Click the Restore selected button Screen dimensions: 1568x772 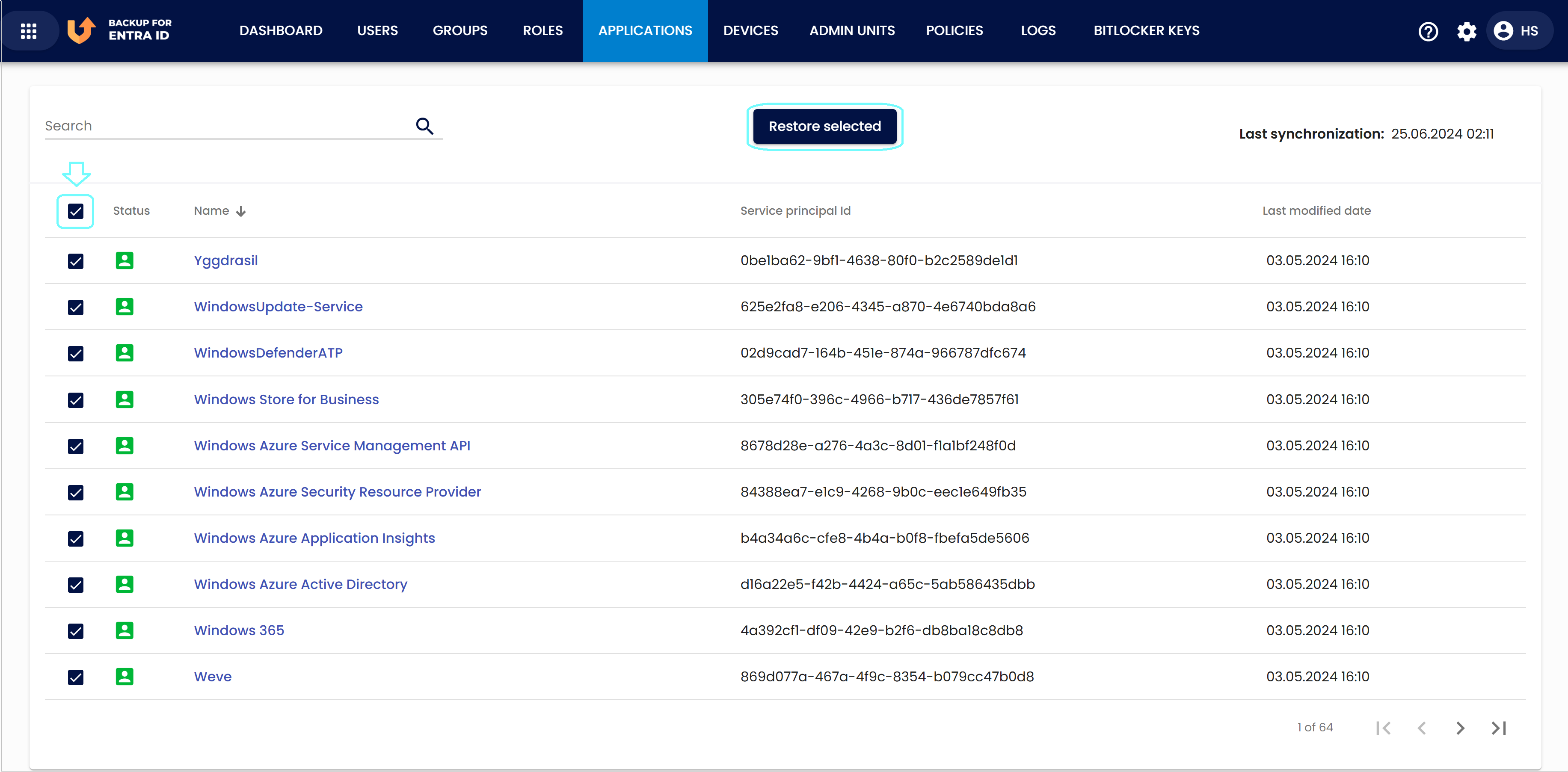(825, 126)
